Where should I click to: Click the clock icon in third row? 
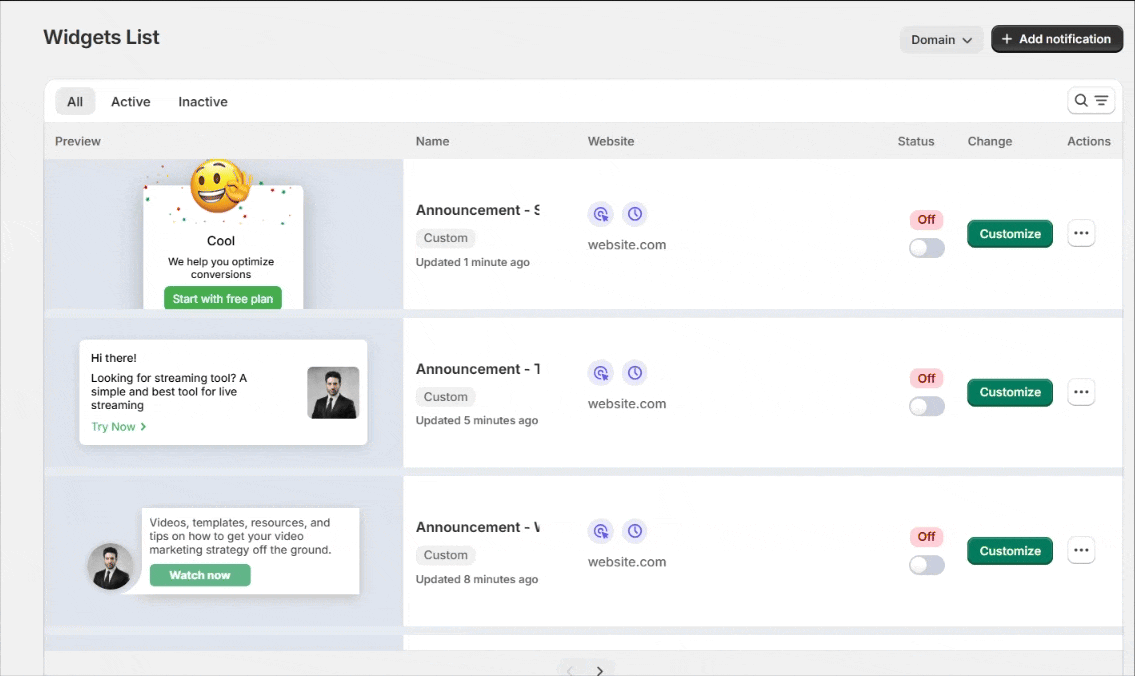tap(634, 531)
